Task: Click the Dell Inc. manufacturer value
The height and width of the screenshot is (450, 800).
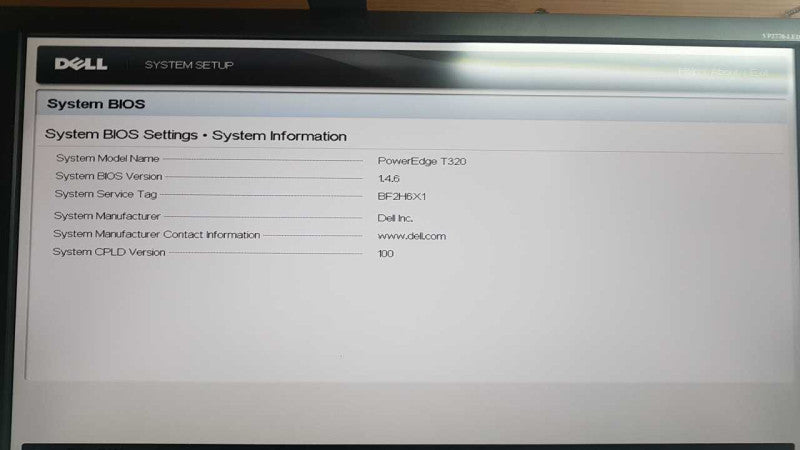Action: pos(395,218)
